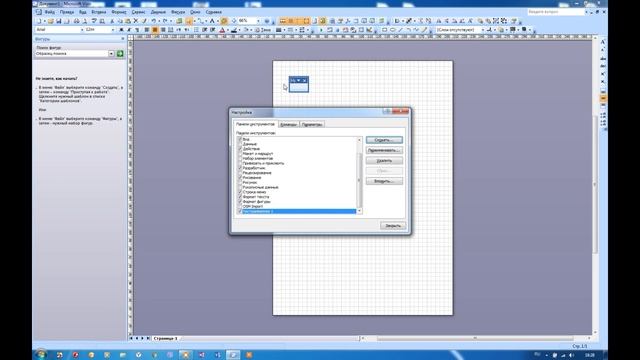Toggle Bold formatting
This screenshot has width=640, height=360.
click(121, 30)
